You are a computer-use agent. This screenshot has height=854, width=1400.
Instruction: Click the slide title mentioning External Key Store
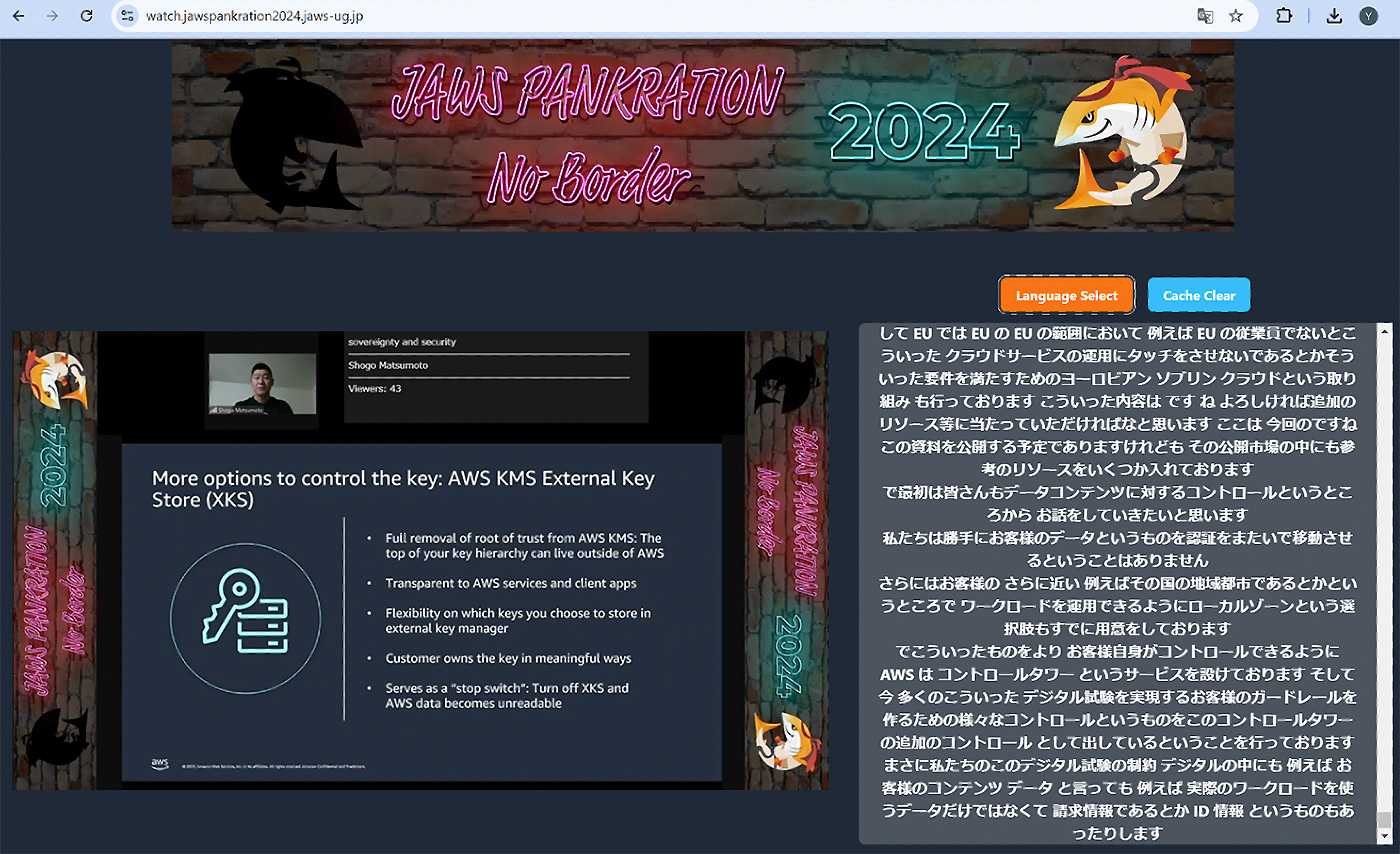403,488
